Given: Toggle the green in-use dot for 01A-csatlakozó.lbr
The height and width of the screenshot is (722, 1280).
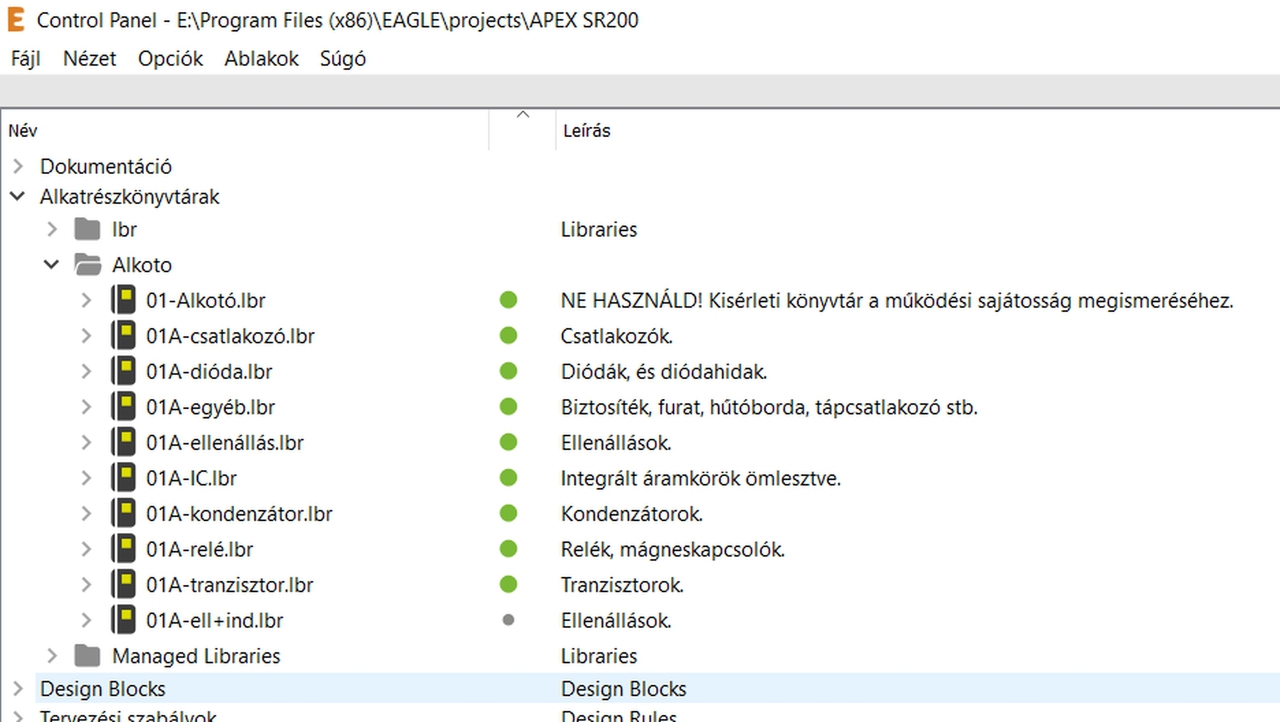Looking at the screenshot, I should pyautogui.click(x=508, y=336).
